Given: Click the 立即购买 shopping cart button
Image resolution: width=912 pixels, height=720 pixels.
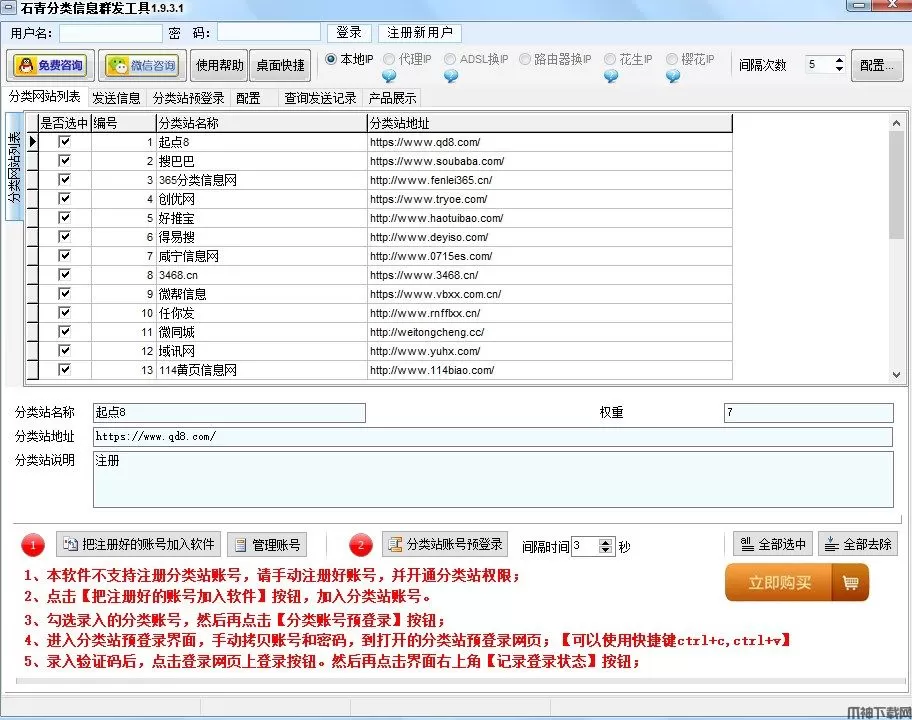Looking at the screenshot, I should [796, 582].
